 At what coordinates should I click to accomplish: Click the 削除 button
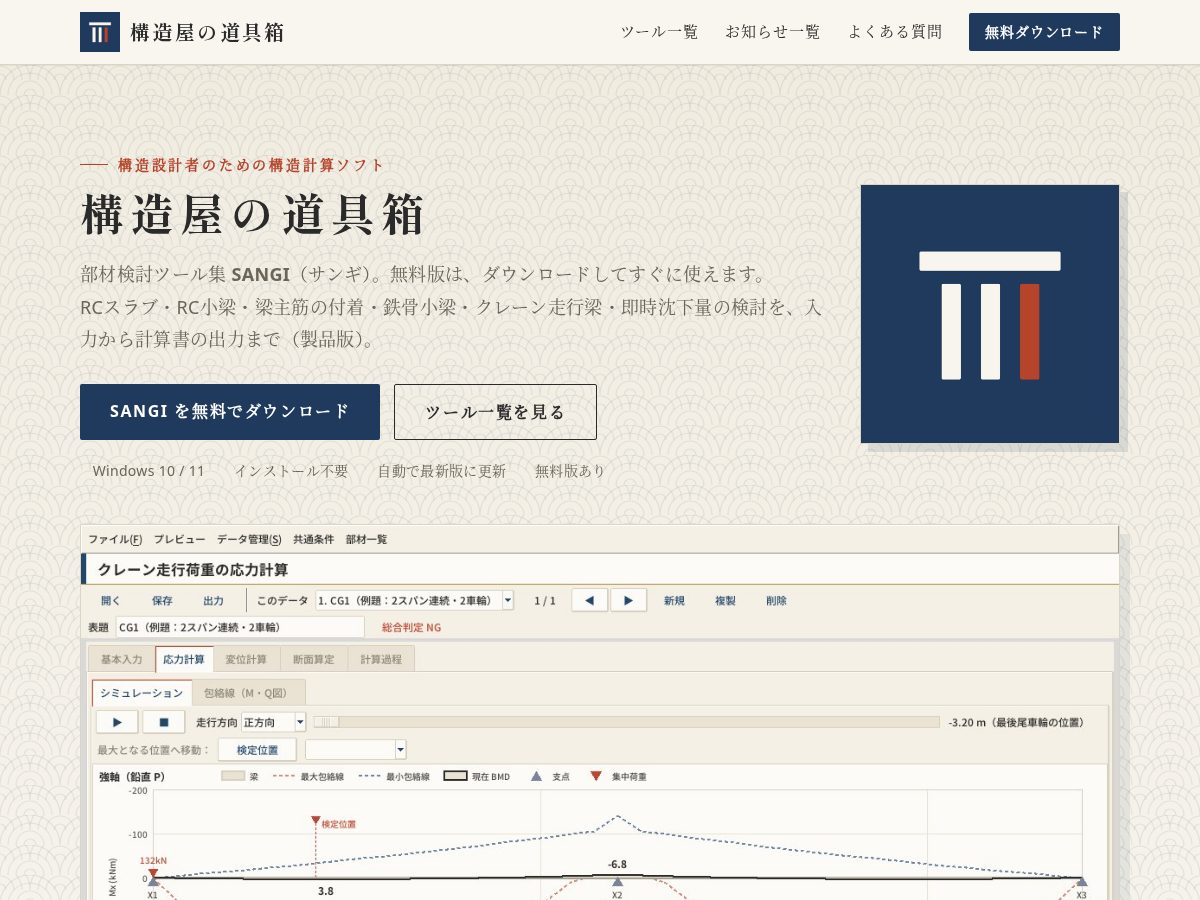(776, 601)
